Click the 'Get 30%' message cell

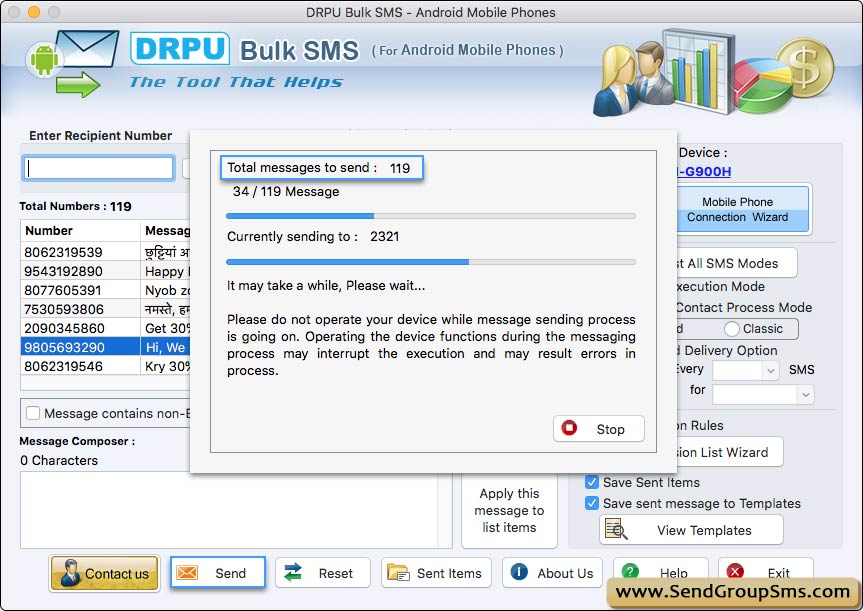click(x=166, y=328)
